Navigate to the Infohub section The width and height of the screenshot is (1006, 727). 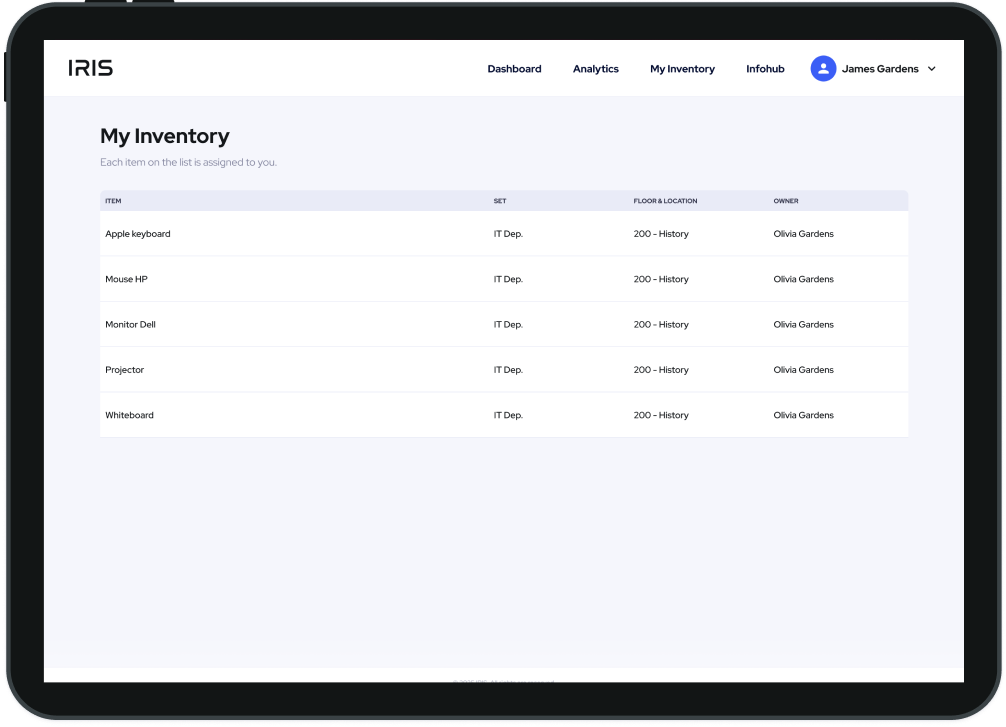click(765, 68)
